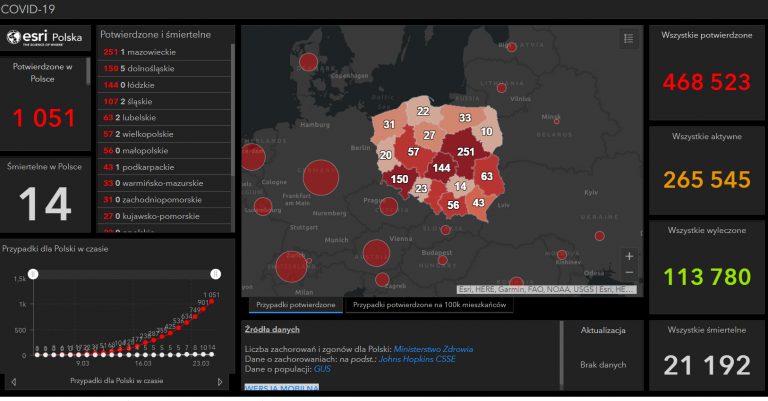Select warmińsko-mazurskie row in the list
This screenshot has width=768, height=401.
(164, 183)
